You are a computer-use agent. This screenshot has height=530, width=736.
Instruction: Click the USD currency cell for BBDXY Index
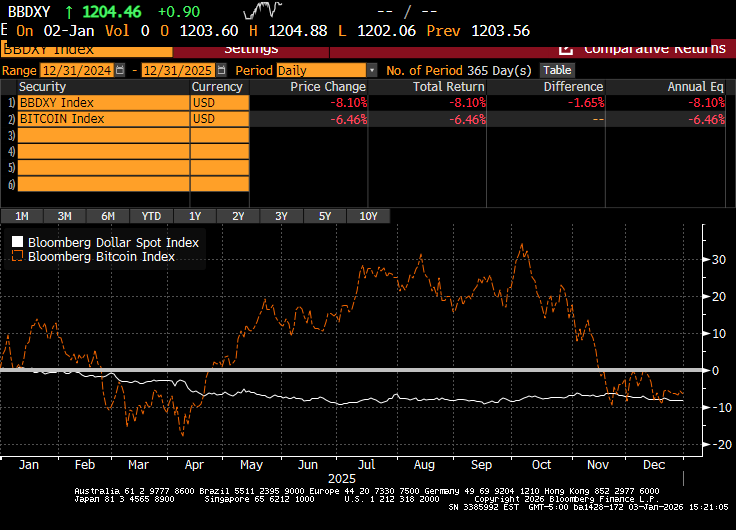218,103
